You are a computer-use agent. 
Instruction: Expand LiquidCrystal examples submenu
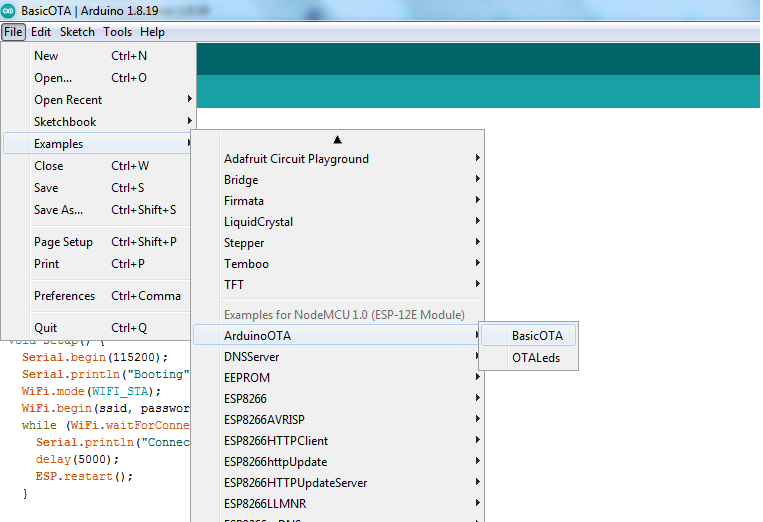338,222
